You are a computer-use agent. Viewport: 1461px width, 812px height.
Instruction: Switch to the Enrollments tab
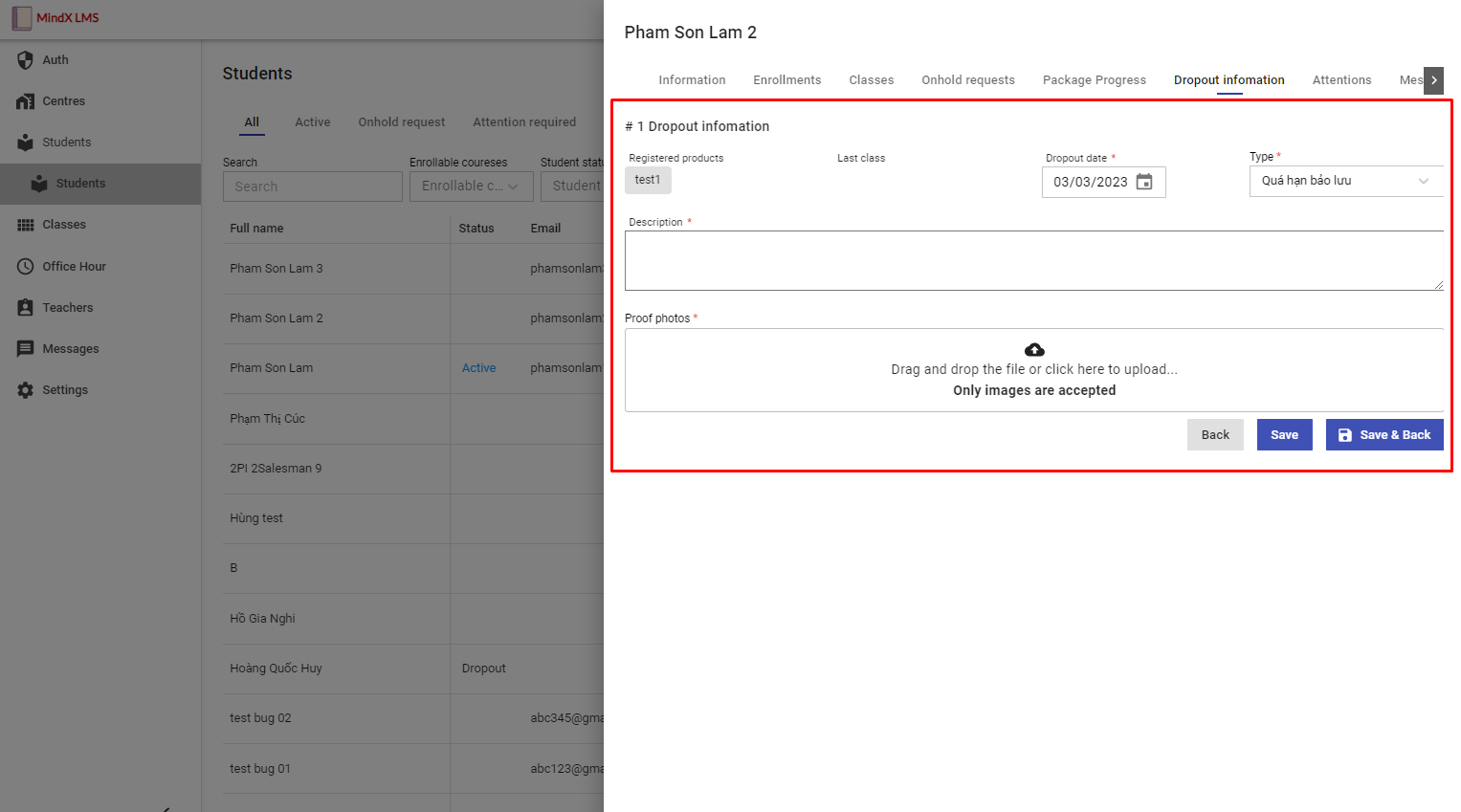tap(786, 80)
